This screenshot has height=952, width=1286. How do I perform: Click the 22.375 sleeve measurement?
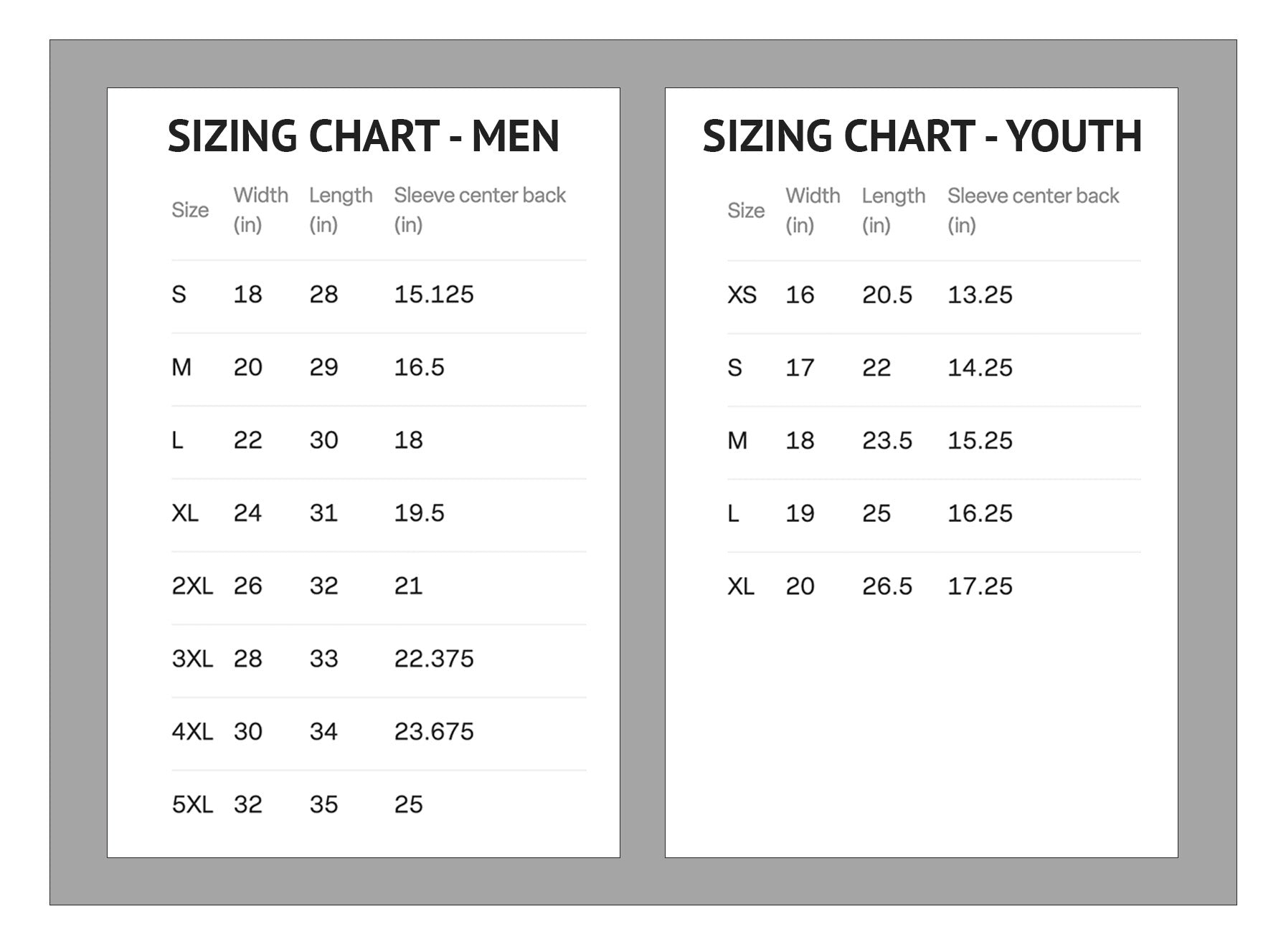(433, 659)
